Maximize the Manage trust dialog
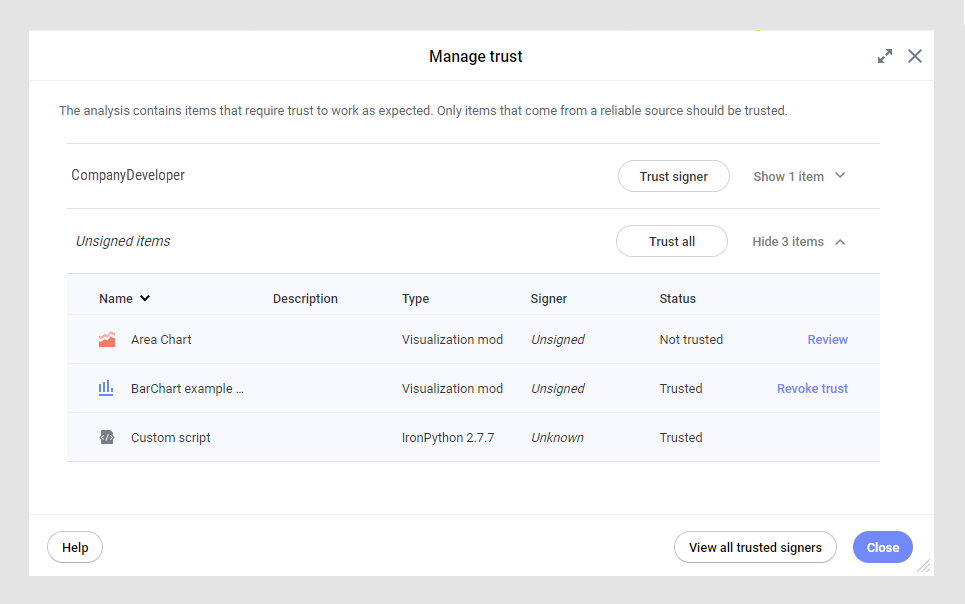The width and height of the screenshot is (965, 604). [x=885, y=57]
